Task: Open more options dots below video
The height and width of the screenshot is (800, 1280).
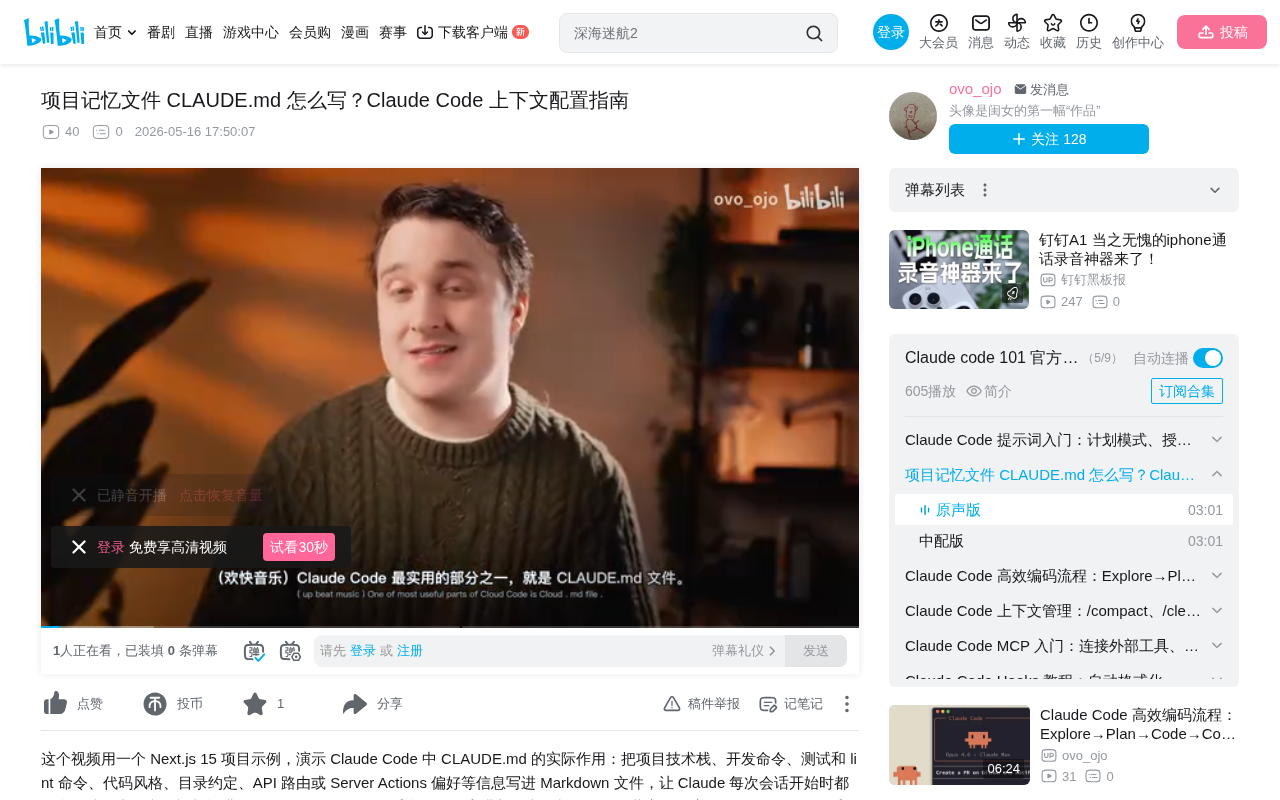Action: pyautogui.click(x=846, y=704)
